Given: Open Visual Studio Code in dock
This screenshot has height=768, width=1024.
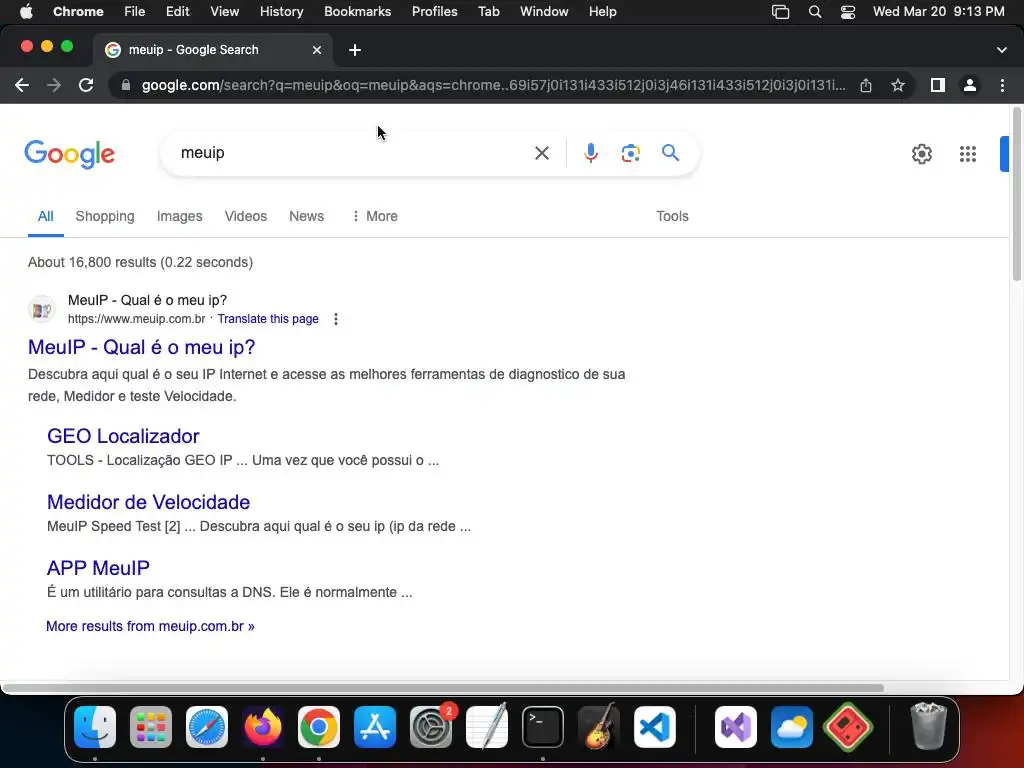Looking at the screenshot, I should (655, 727).
